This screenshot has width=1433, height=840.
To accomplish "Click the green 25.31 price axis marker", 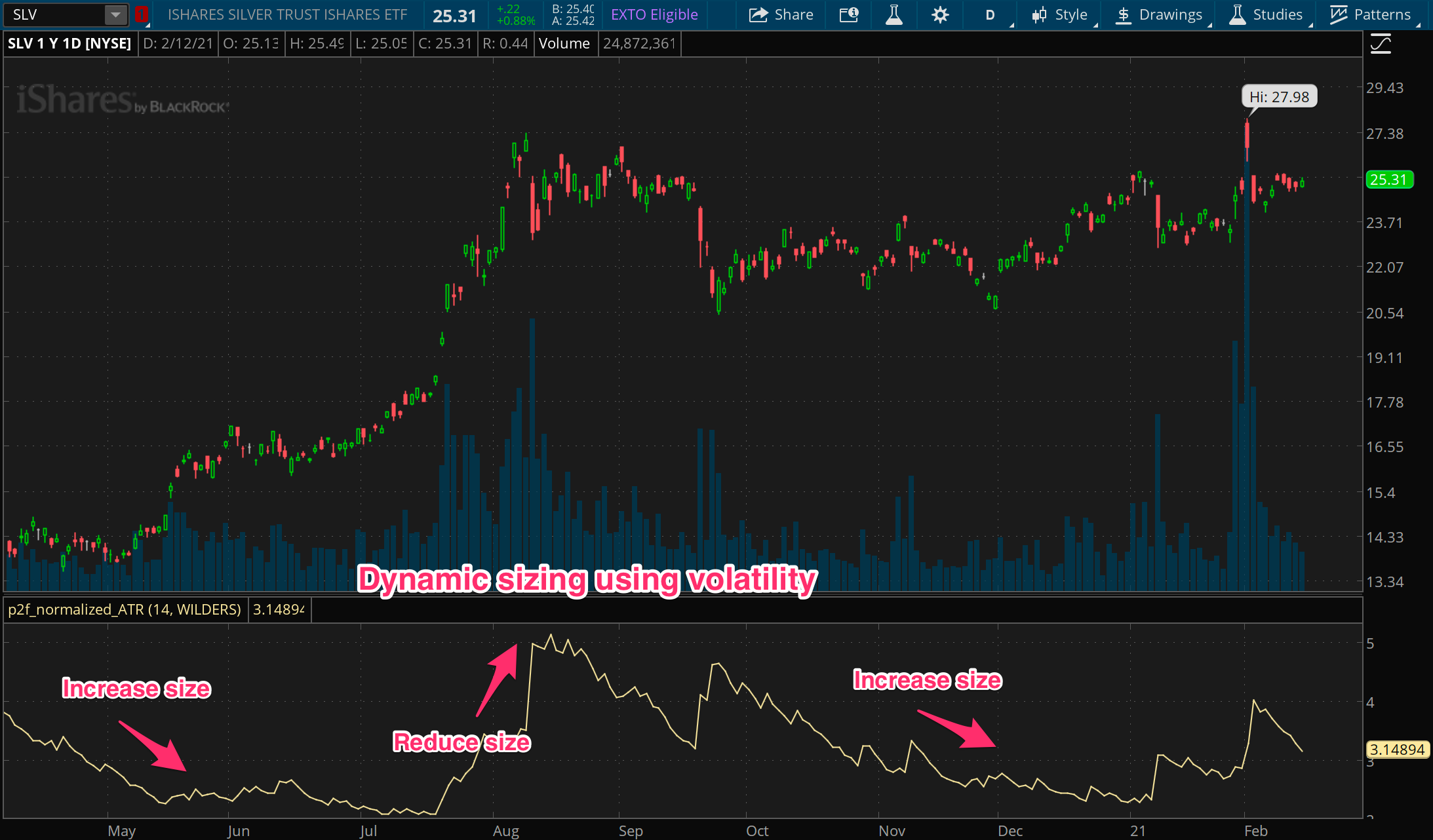I will pyautogui.click(x=1389, y=180).
